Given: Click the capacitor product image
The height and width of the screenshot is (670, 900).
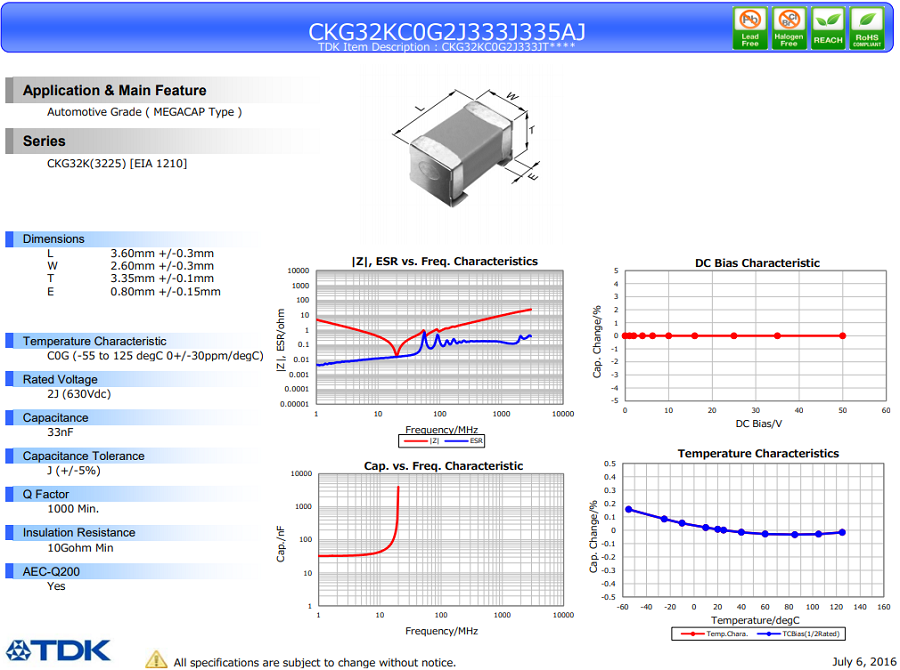Looking at the screenshot, I should 466,146.
